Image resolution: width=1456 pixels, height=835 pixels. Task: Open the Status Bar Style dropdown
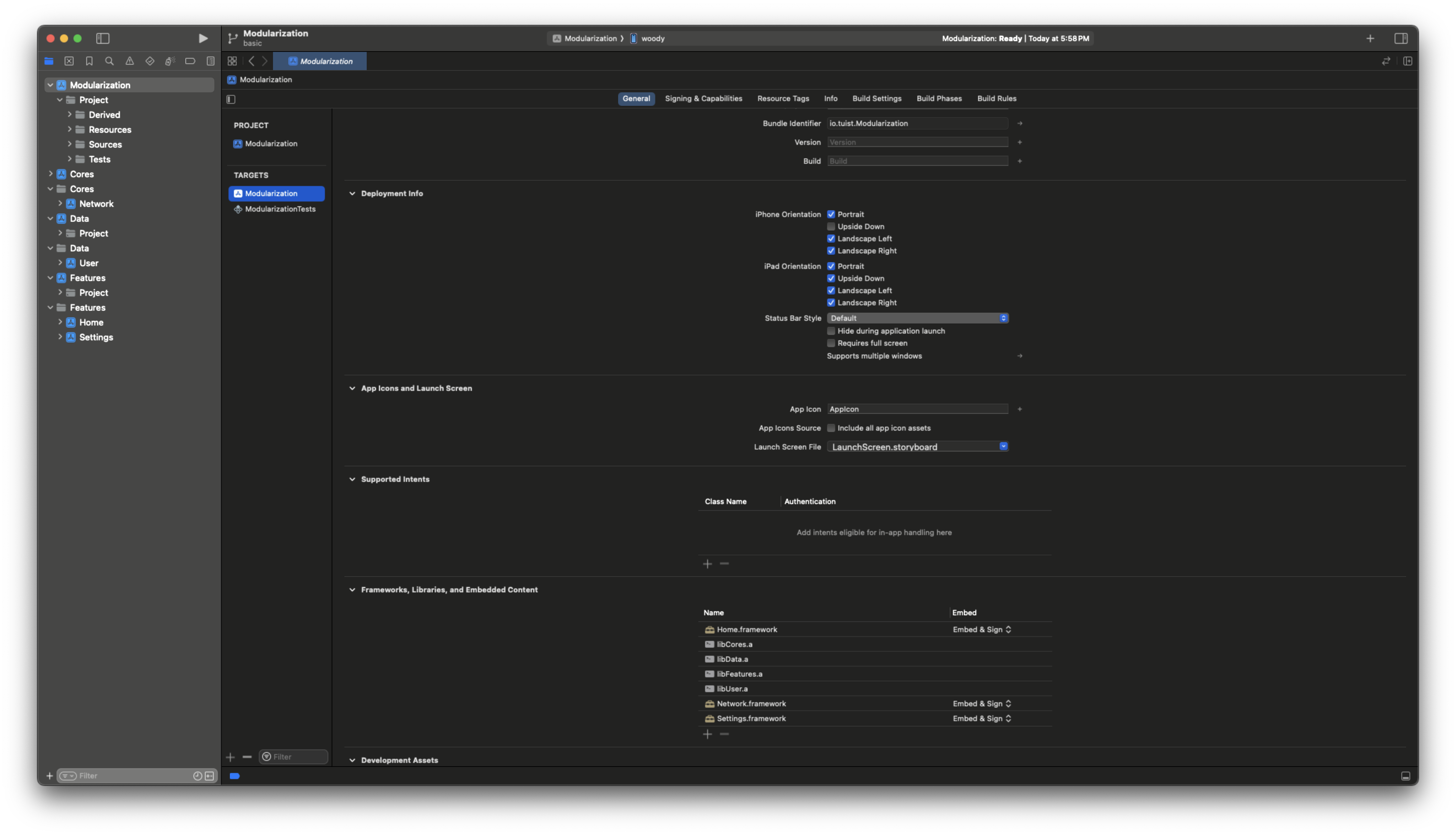pyautogui.click(x=917, y=318)
